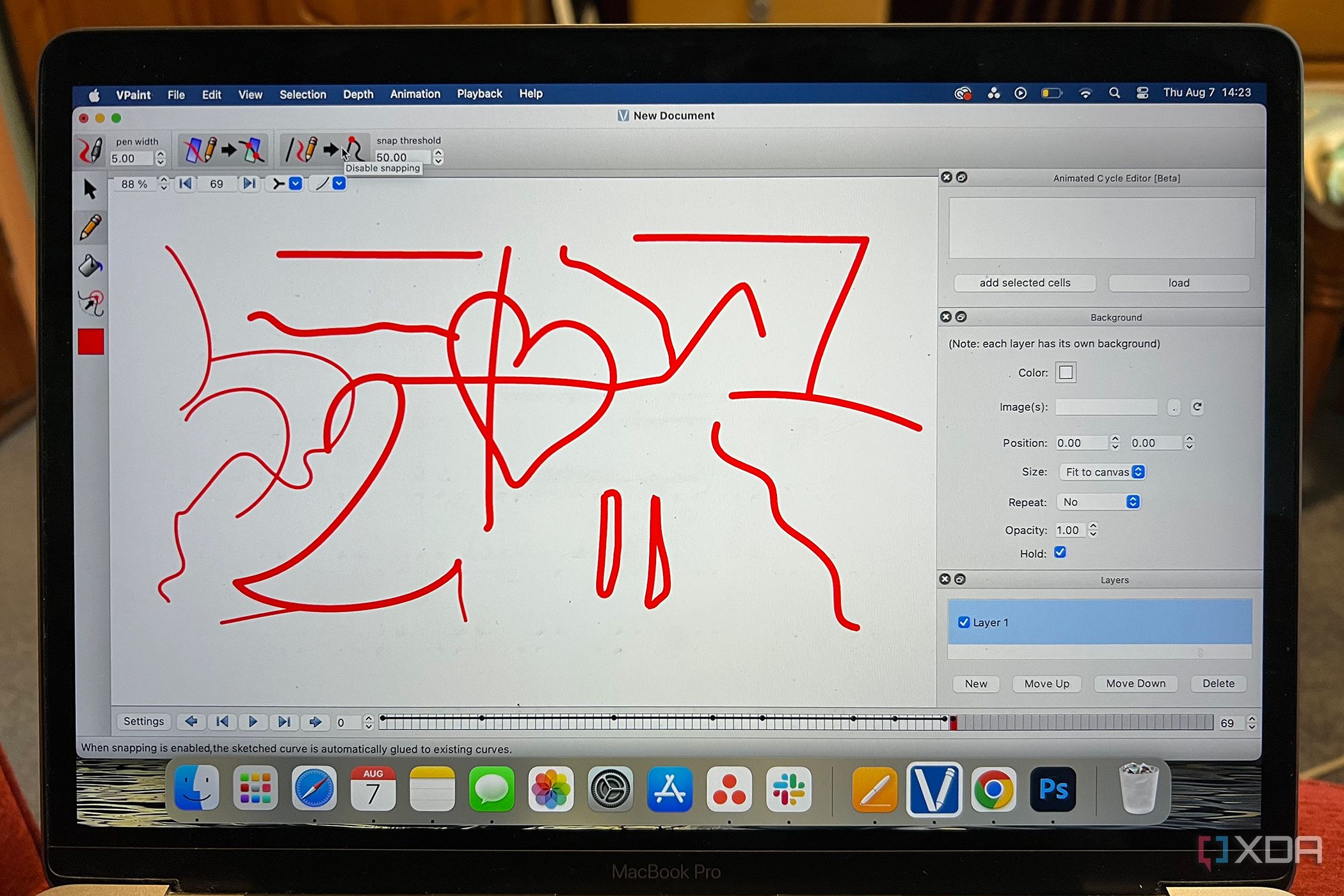Viewport: 1344px width, 896px height.
Task: Jump to first frame in timeline
Action: 222,722
